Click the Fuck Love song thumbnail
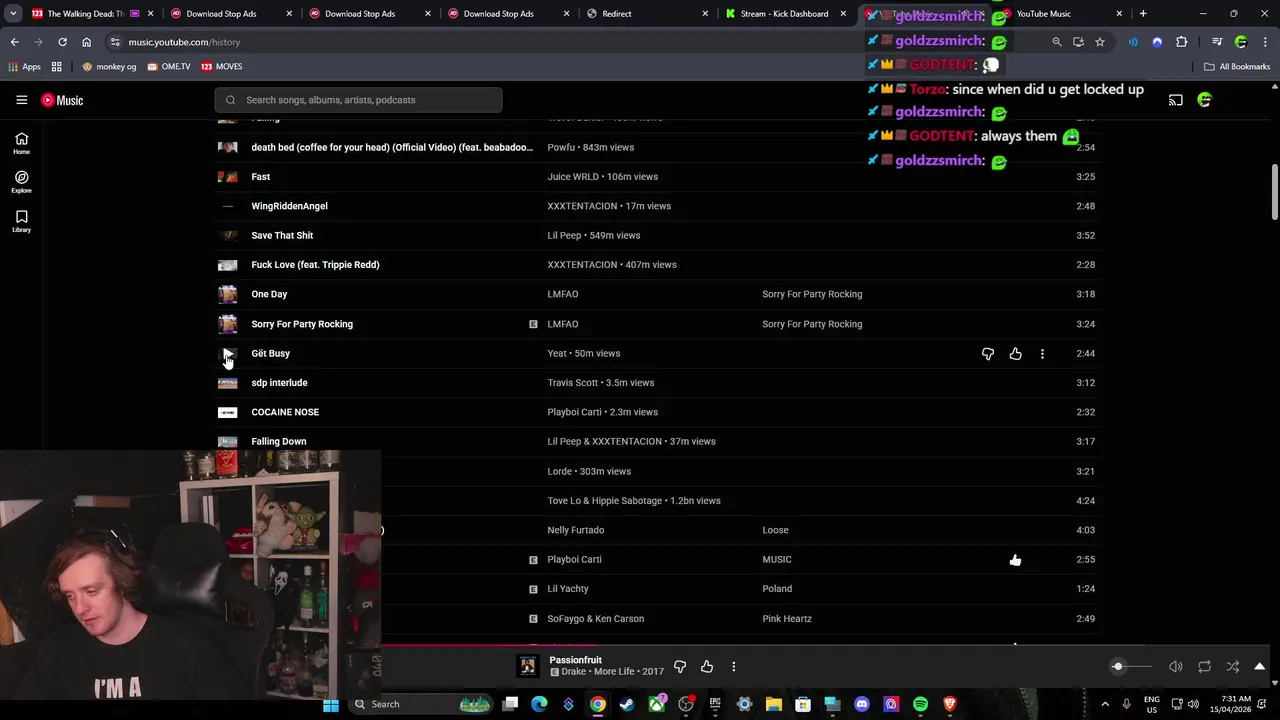Image resolution: width=1280 pixels, height=720 pixels. click(228, 265)
